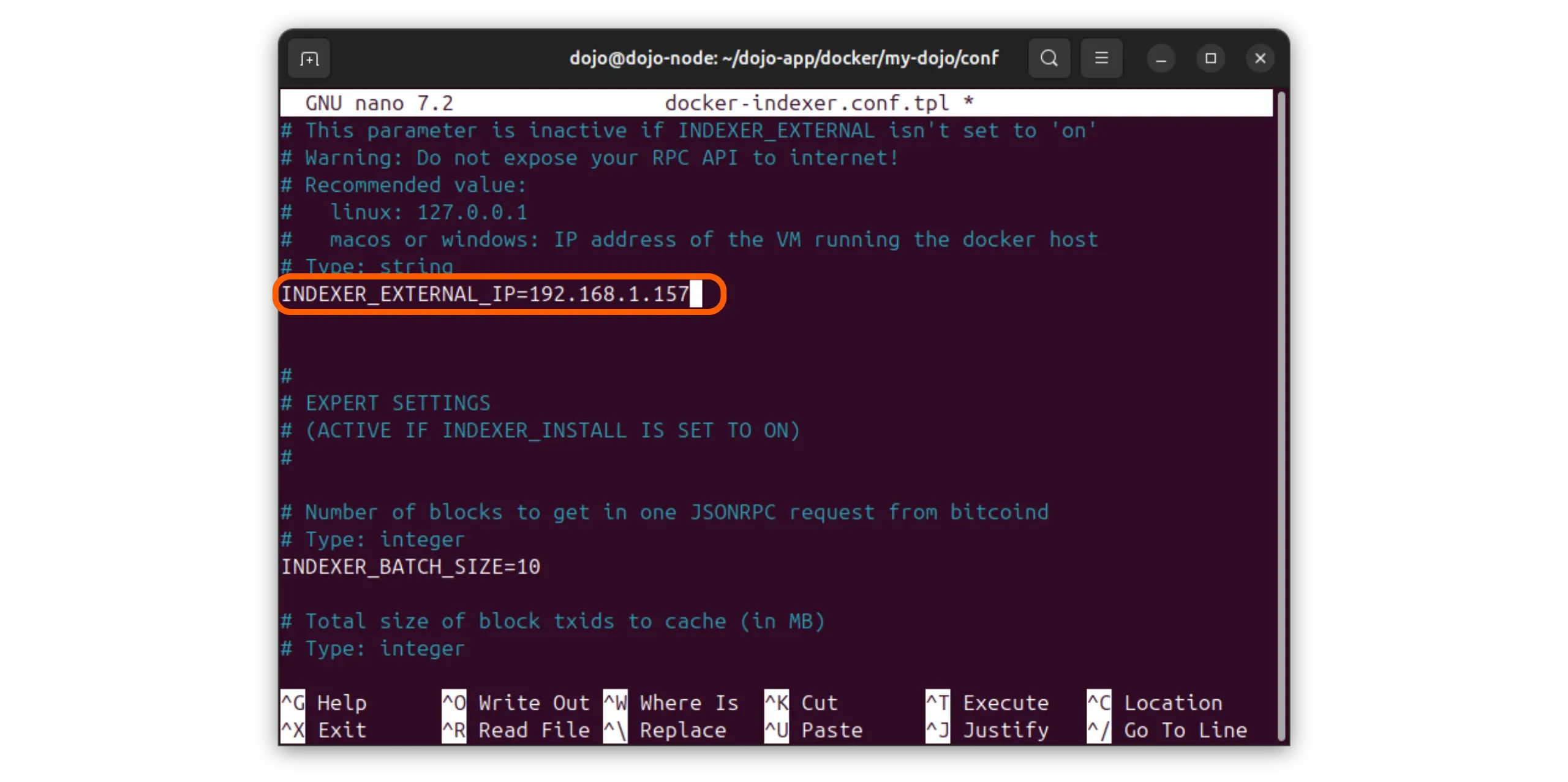Place cursor on INDEXER_EXTERNAL_IP line

click(484, 295)
